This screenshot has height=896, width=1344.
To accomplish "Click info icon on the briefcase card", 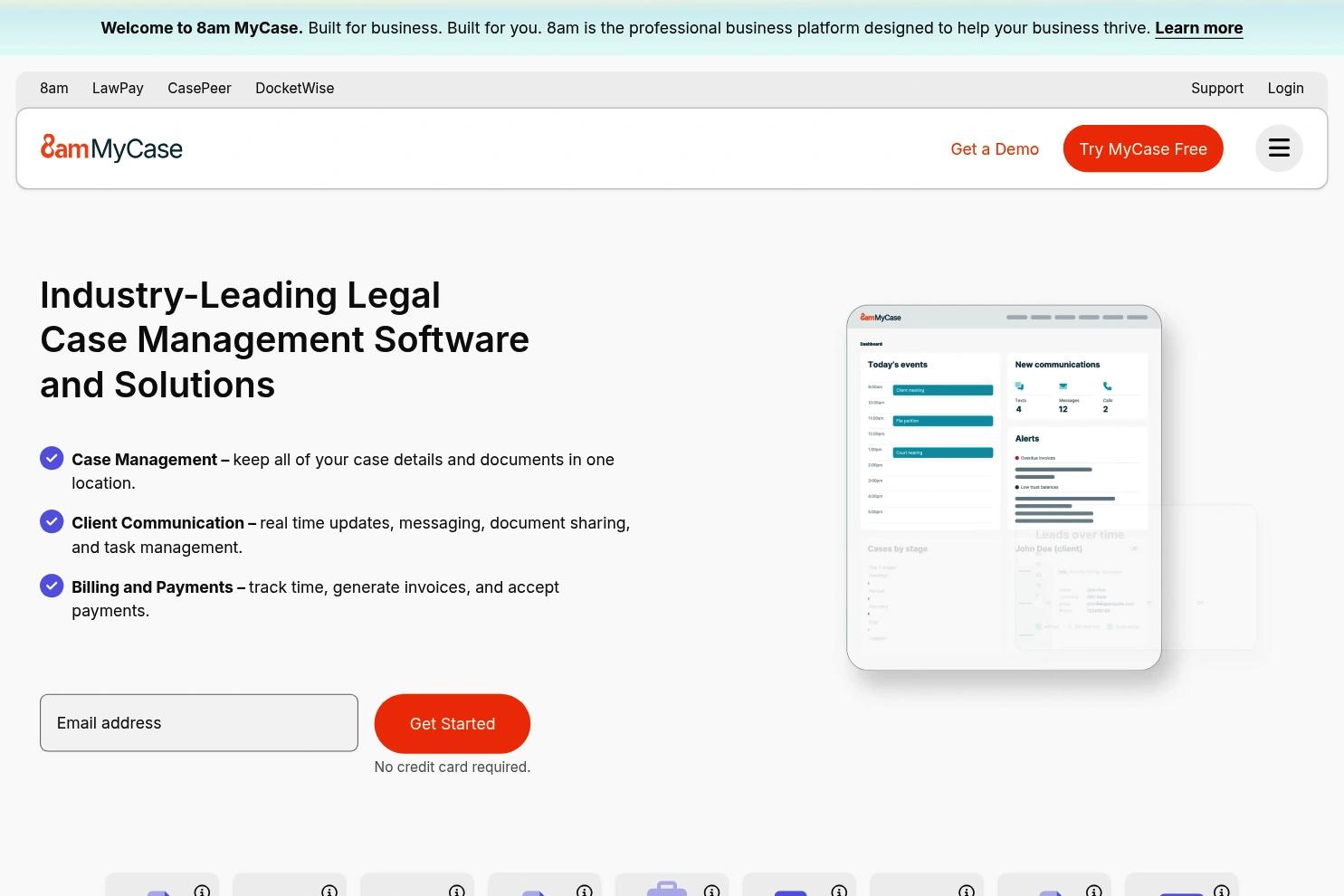I will tap(711, 891).
